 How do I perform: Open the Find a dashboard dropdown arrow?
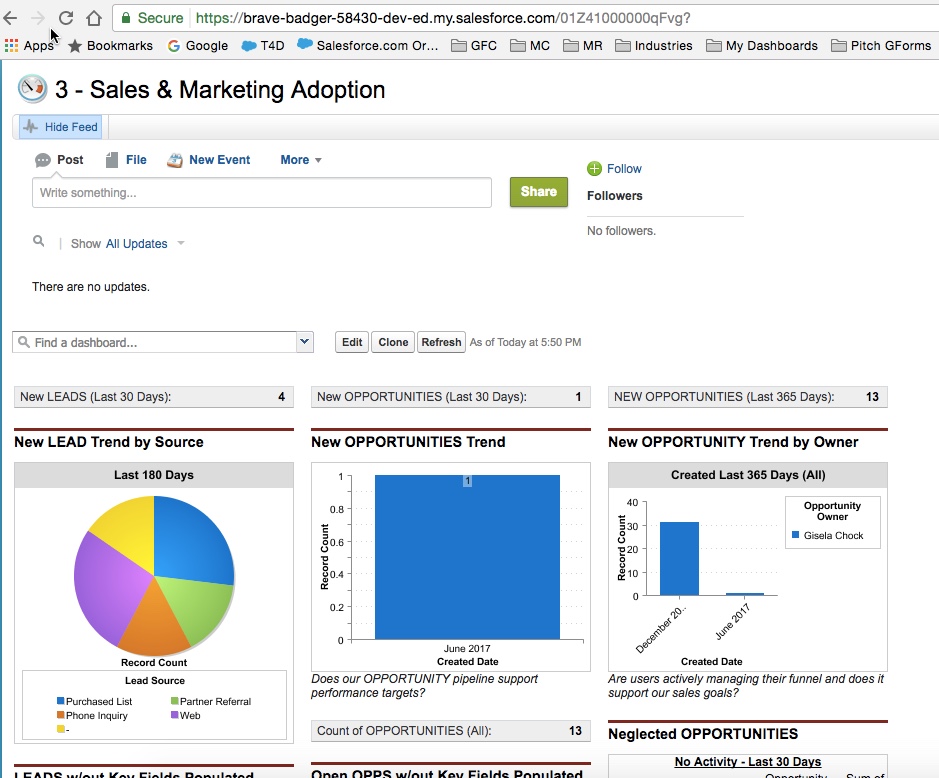(305, 342)
